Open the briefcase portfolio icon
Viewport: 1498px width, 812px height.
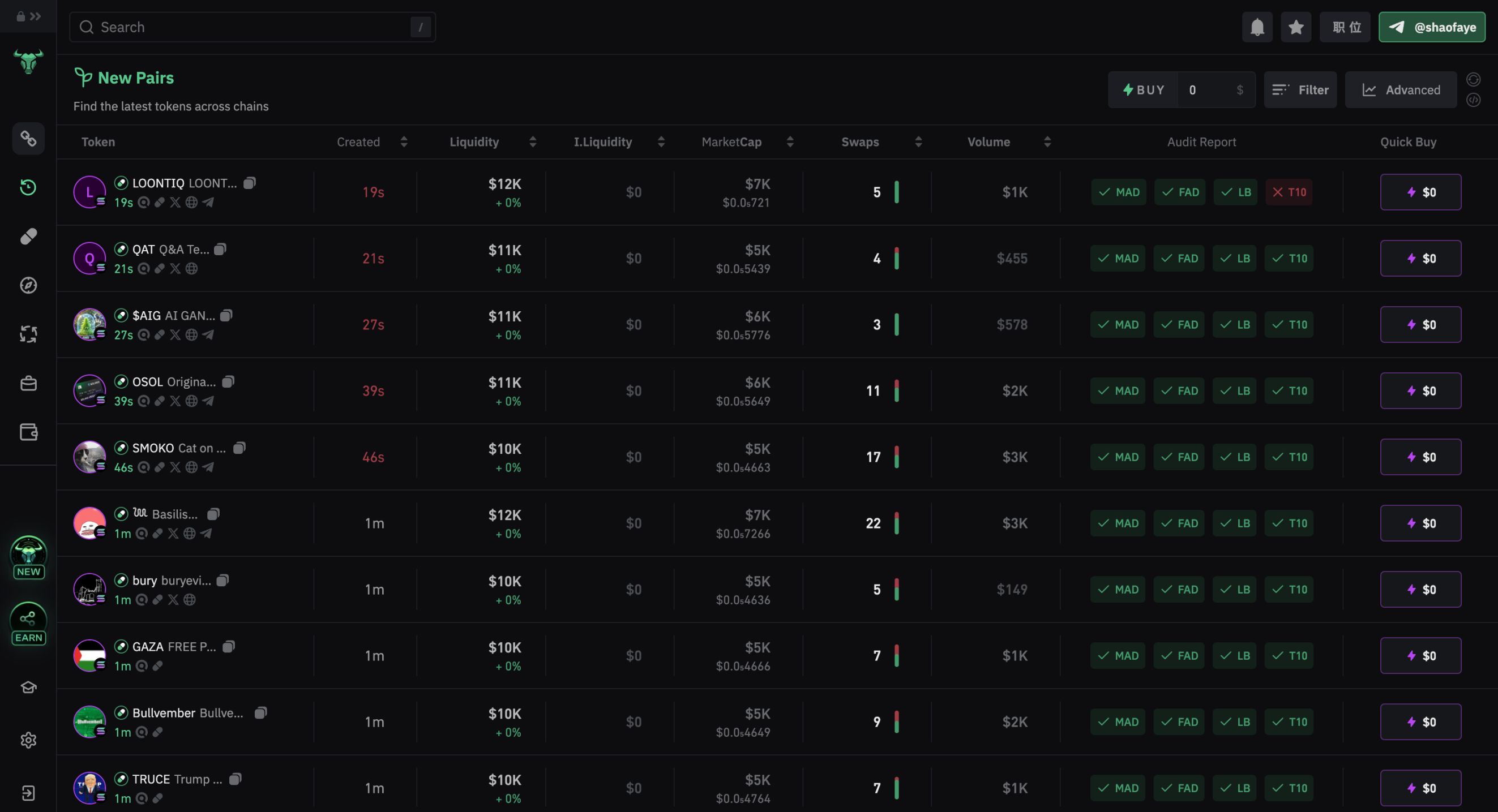click(x=28, y=383)
